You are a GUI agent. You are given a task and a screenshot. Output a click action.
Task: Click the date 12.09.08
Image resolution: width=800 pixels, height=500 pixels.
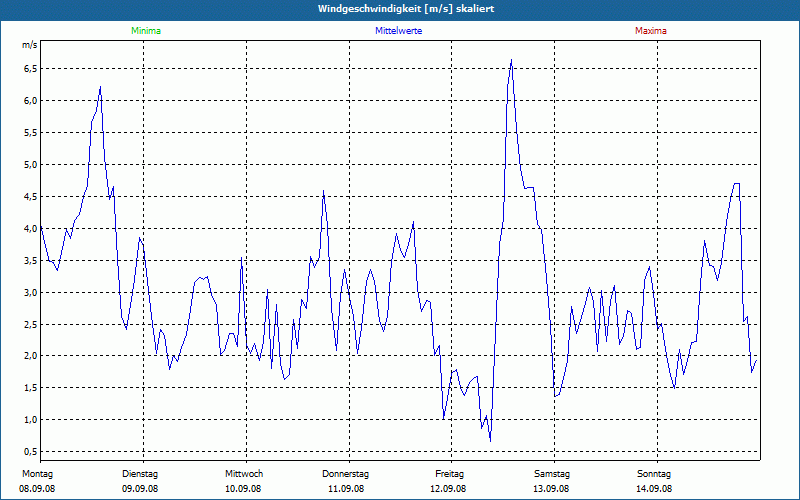coord(448,489)
